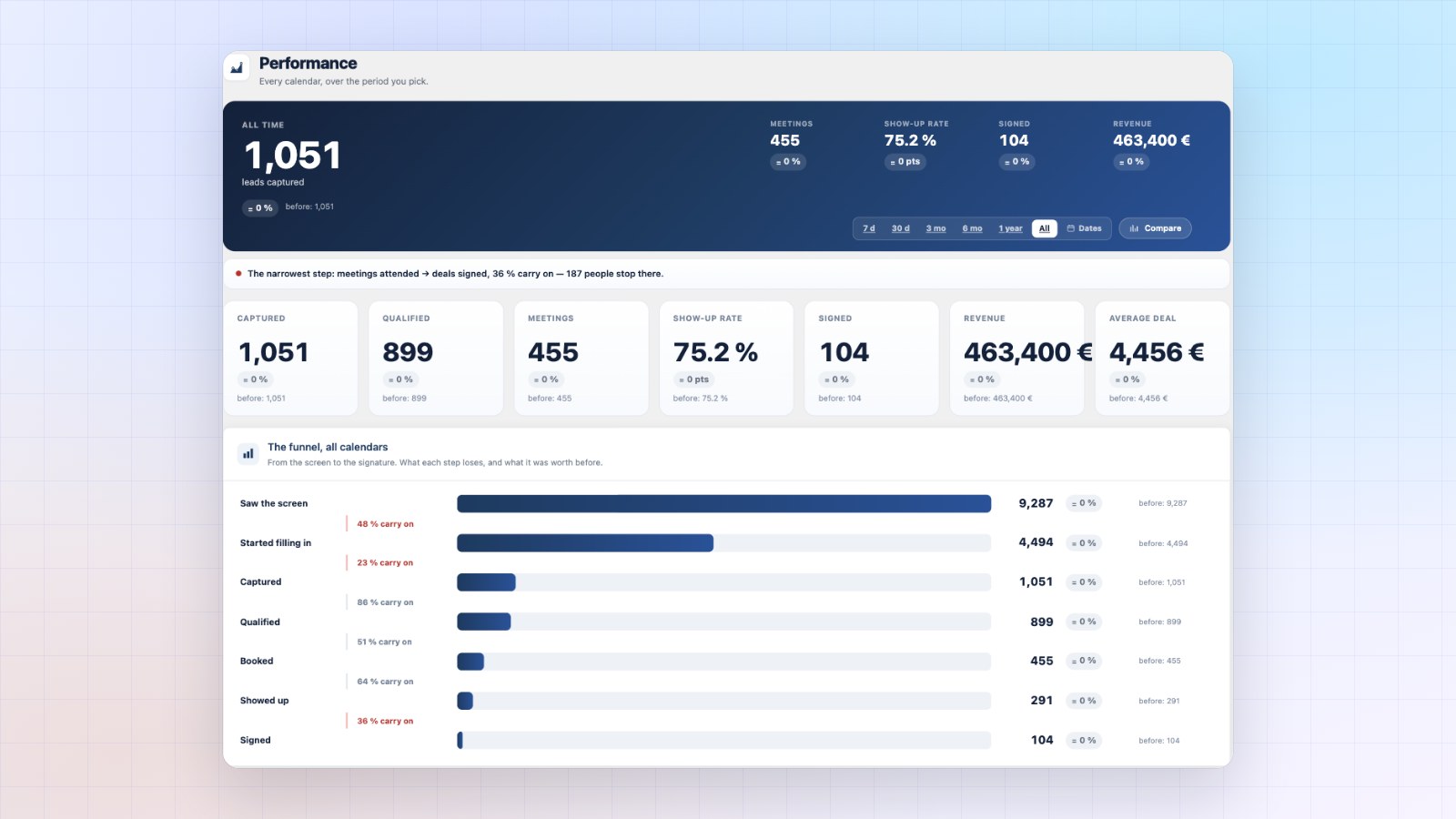Open the Revenue 463,400 € card
Image resolution: width=1456 pixels, height=819 pixels.
coord(1016,359)
